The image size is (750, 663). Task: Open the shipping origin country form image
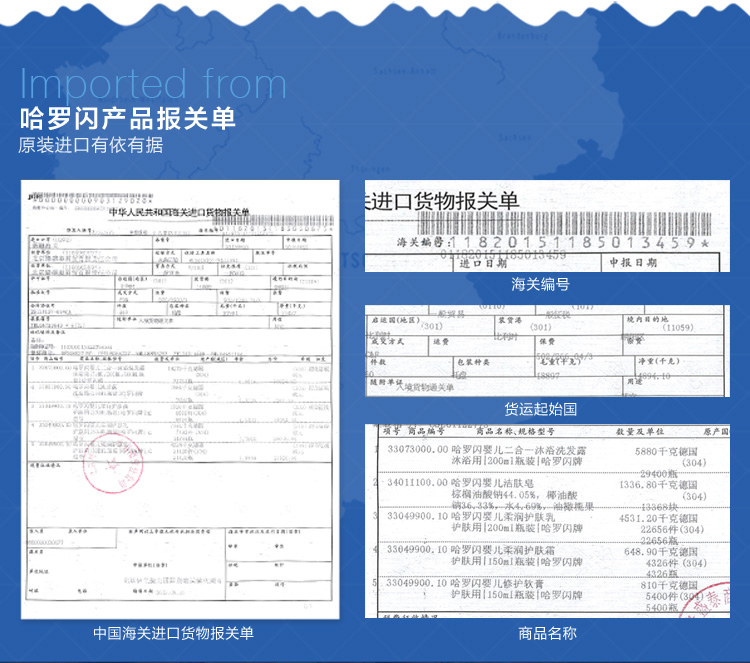547,351
